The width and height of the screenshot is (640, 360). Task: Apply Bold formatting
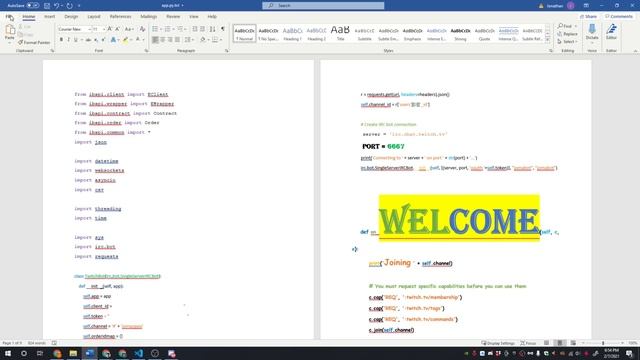point(61,40)
